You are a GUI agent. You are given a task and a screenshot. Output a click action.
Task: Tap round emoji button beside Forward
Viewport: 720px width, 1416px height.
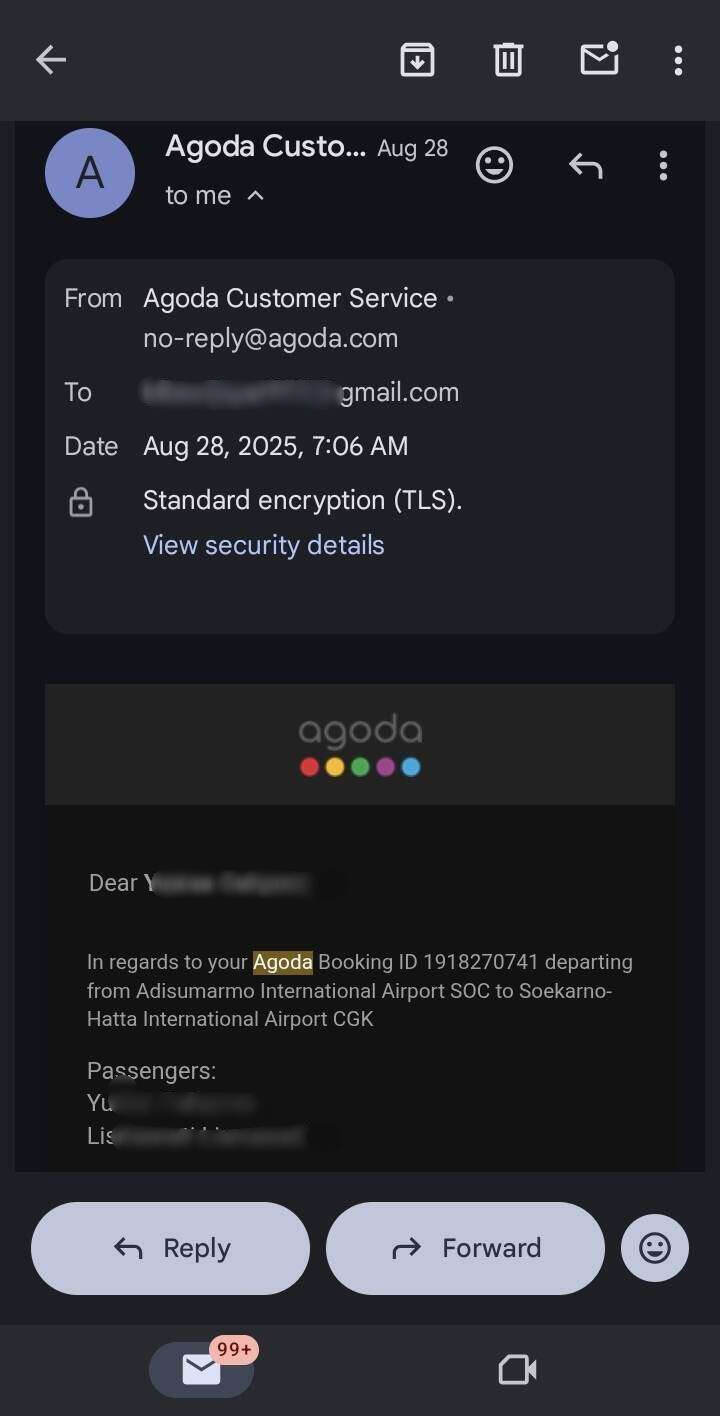click(655, 1248)
